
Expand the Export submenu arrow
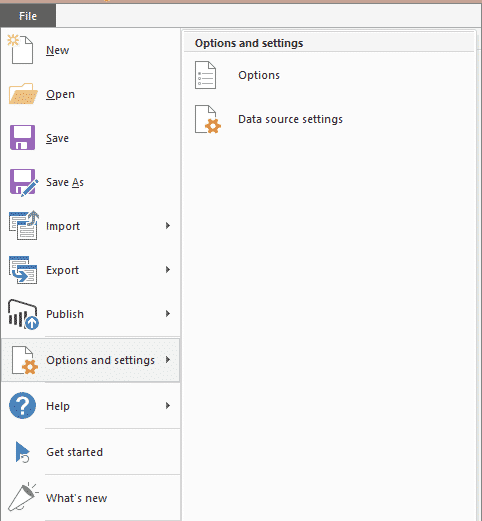click(168, 270)
